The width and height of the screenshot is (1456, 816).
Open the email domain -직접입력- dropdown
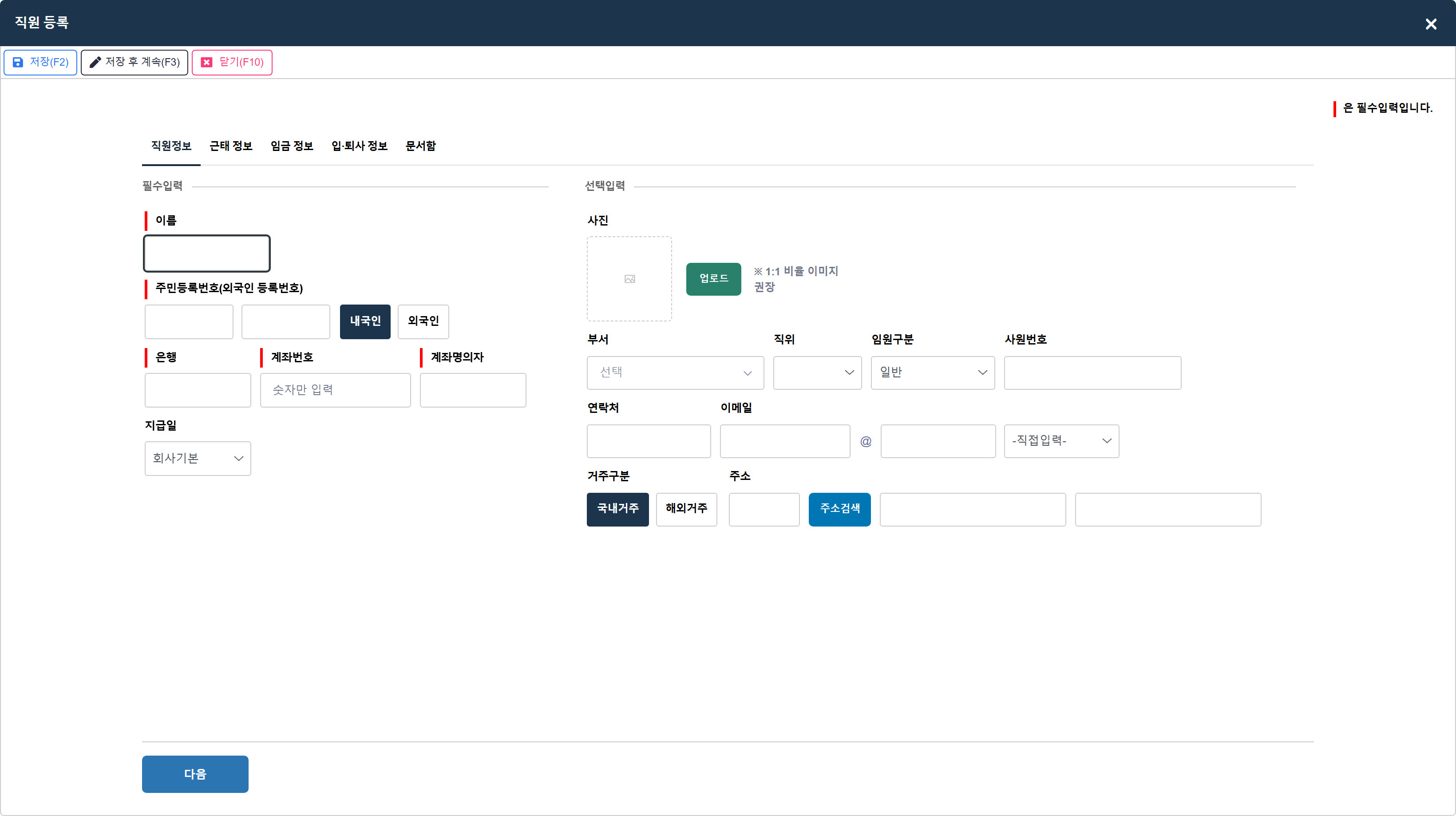pyautogui.click(x=1061, y=441)
